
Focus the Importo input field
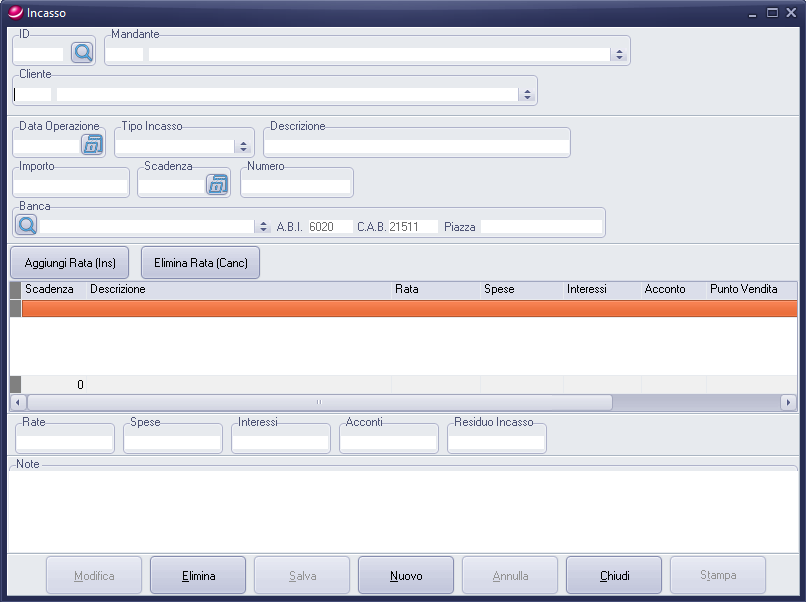tap(71, 186)
